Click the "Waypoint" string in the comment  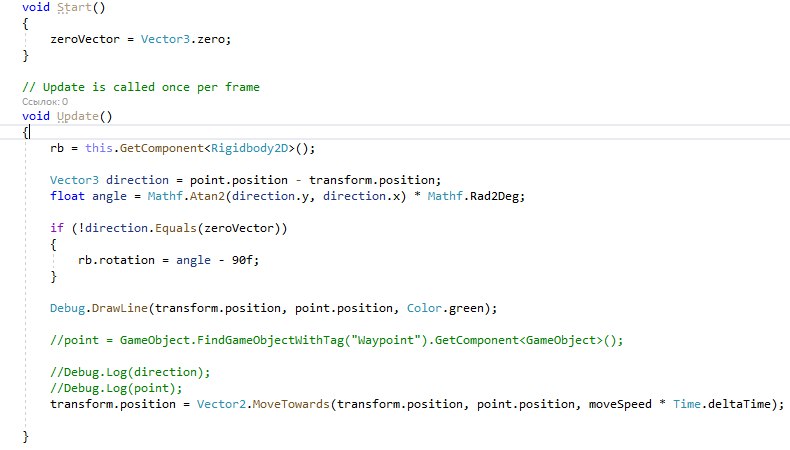point(385,340)
